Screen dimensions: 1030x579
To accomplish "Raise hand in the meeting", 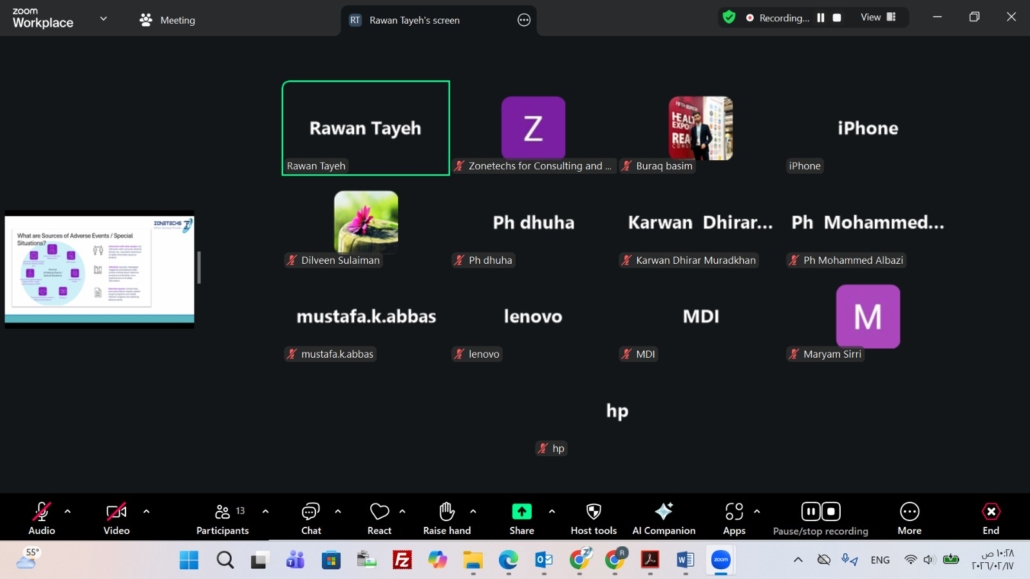I will 447,518.
